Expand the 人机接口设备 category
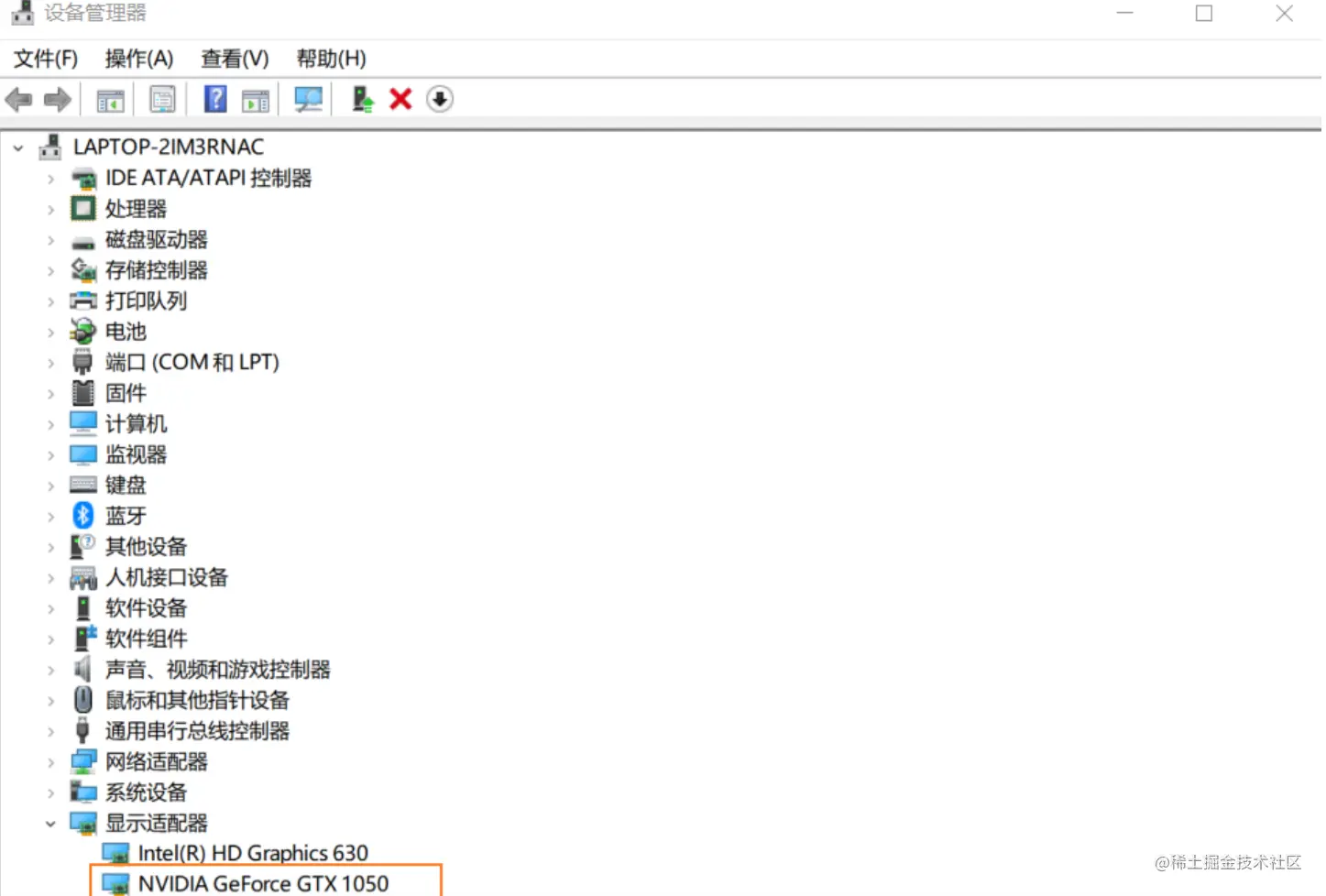1326x896 pixels. [51, 578]
